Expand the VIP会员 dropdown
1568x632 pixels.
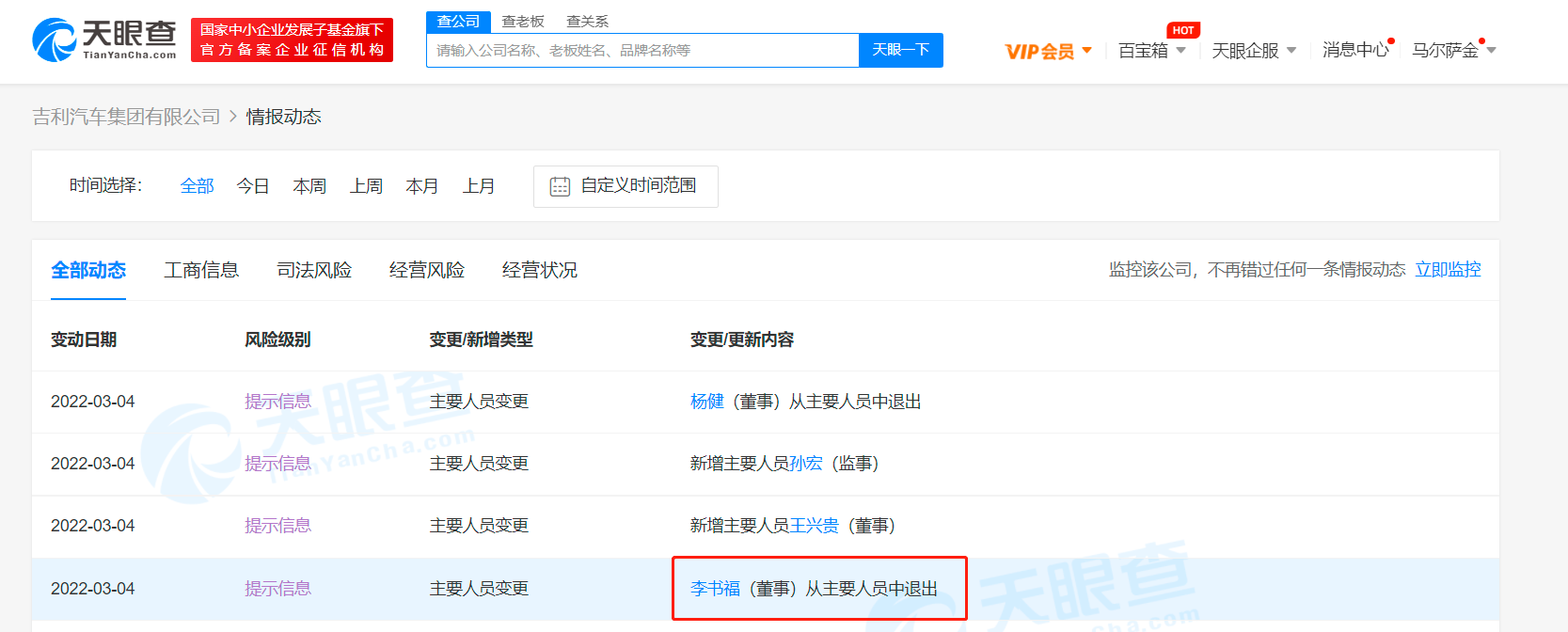click(1048, 51)
